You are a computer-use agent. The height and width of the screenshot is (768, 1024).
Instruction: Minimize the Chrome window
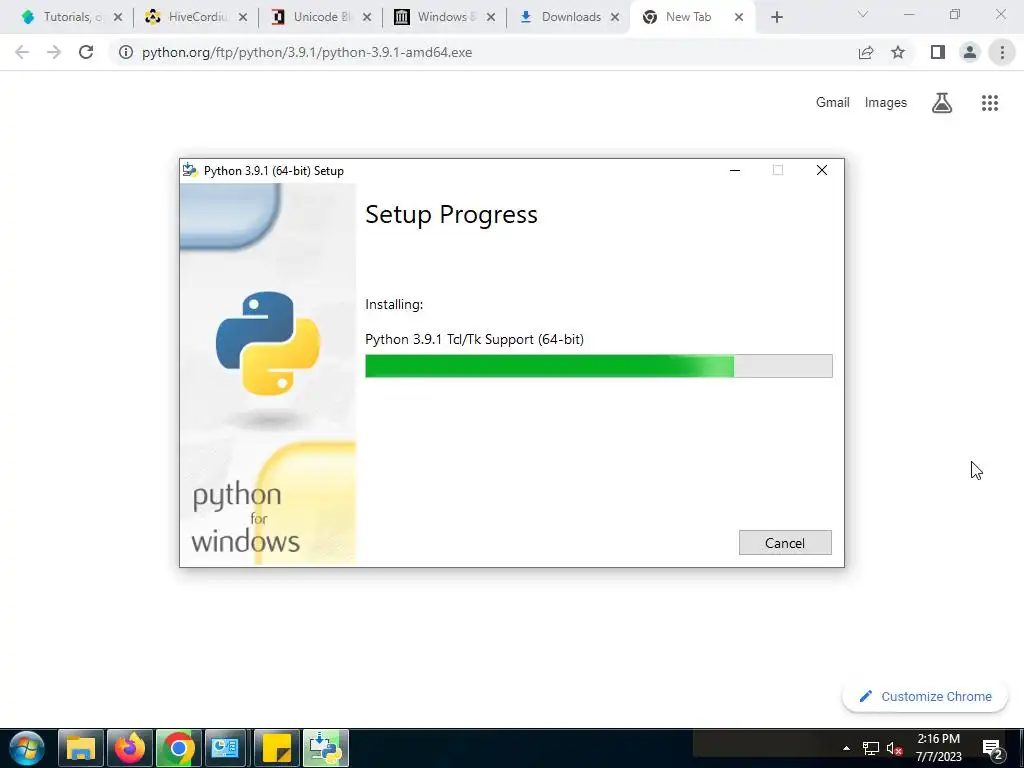(x=909, y=14)
